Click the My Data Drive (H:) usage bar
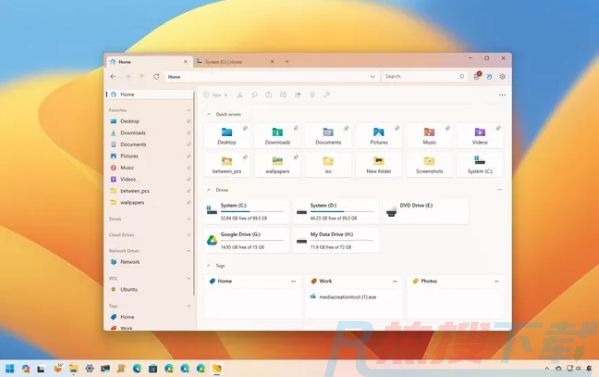This screenshot has height=377, width=599. pos(342,240)
